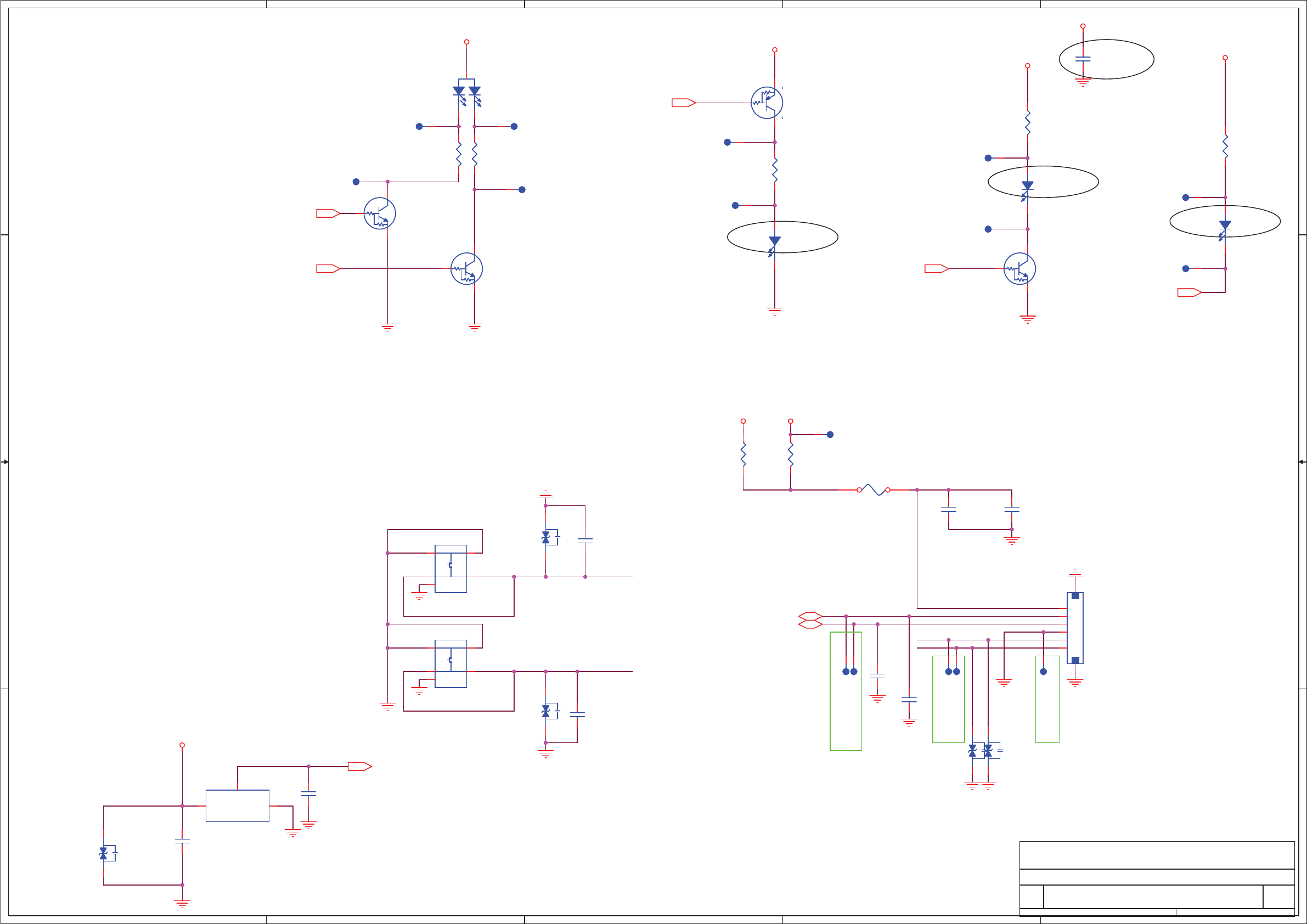This screenshot has width=1307, height=924.
Task: Click the blue IC block at bottom-left
Action: pos(238,805)
